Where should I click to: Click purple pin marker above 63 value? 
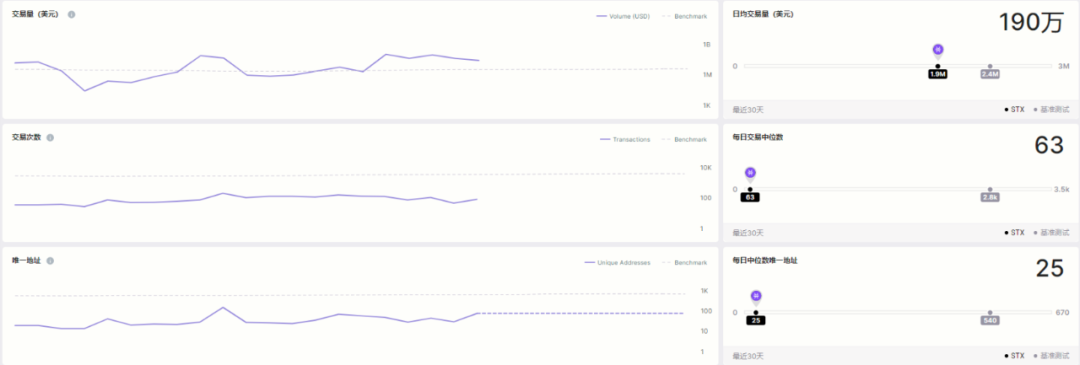pos(751,173)
